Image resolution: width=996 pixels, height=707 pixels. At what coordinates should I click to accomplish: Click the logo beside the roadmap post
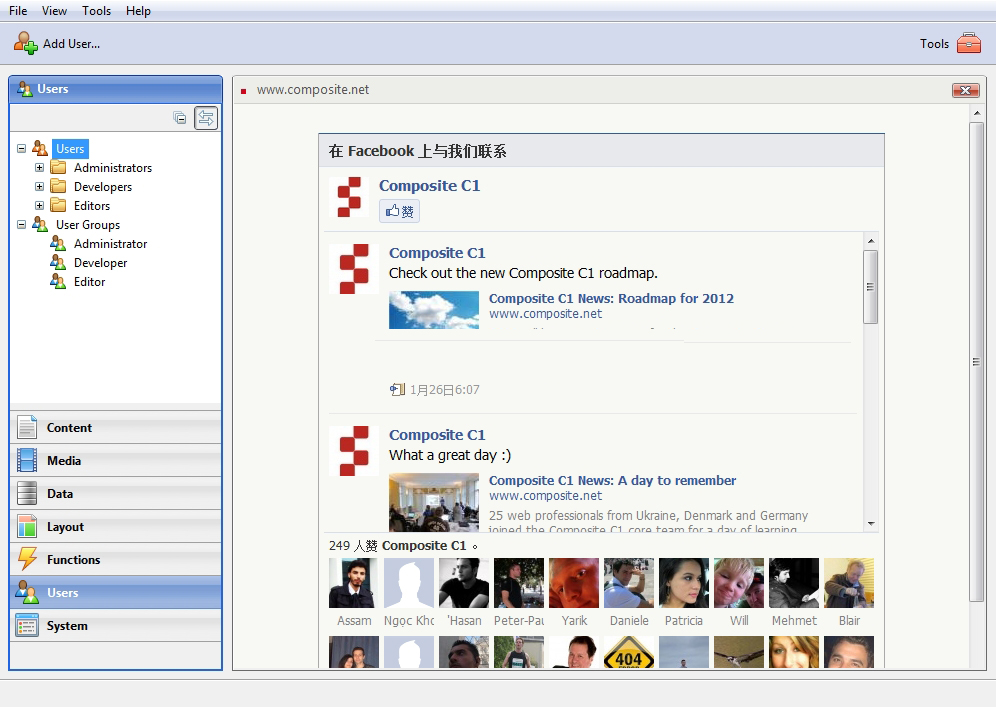tap(354, 269)
